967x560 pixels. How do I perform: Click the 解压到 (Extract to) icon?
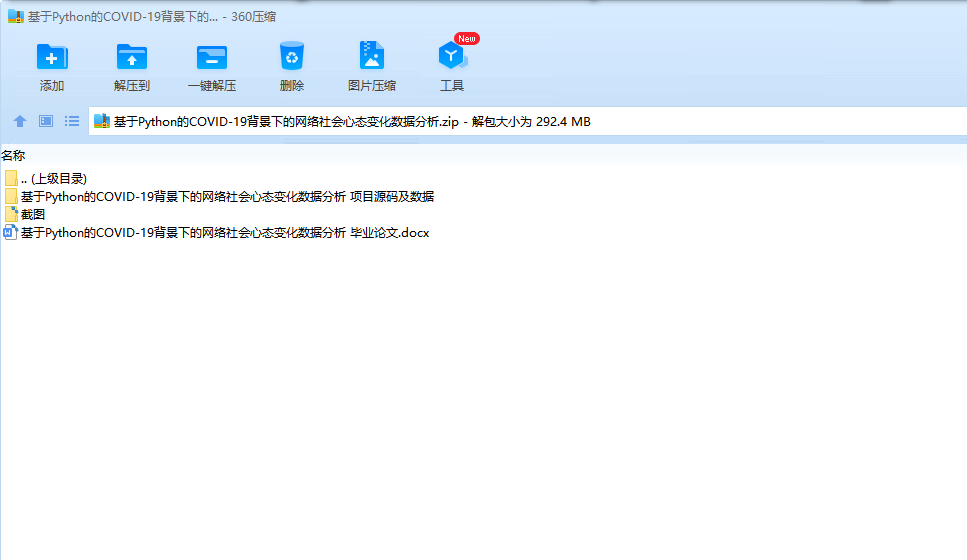coord(131,57)
